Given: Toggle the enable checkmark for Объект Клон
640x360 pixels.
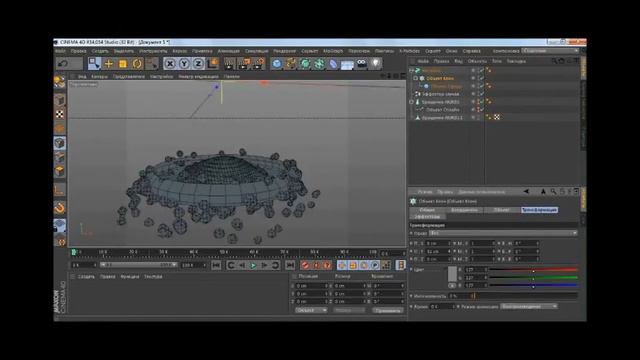Looking at the screenshot, I should click(x=481, y=78).
